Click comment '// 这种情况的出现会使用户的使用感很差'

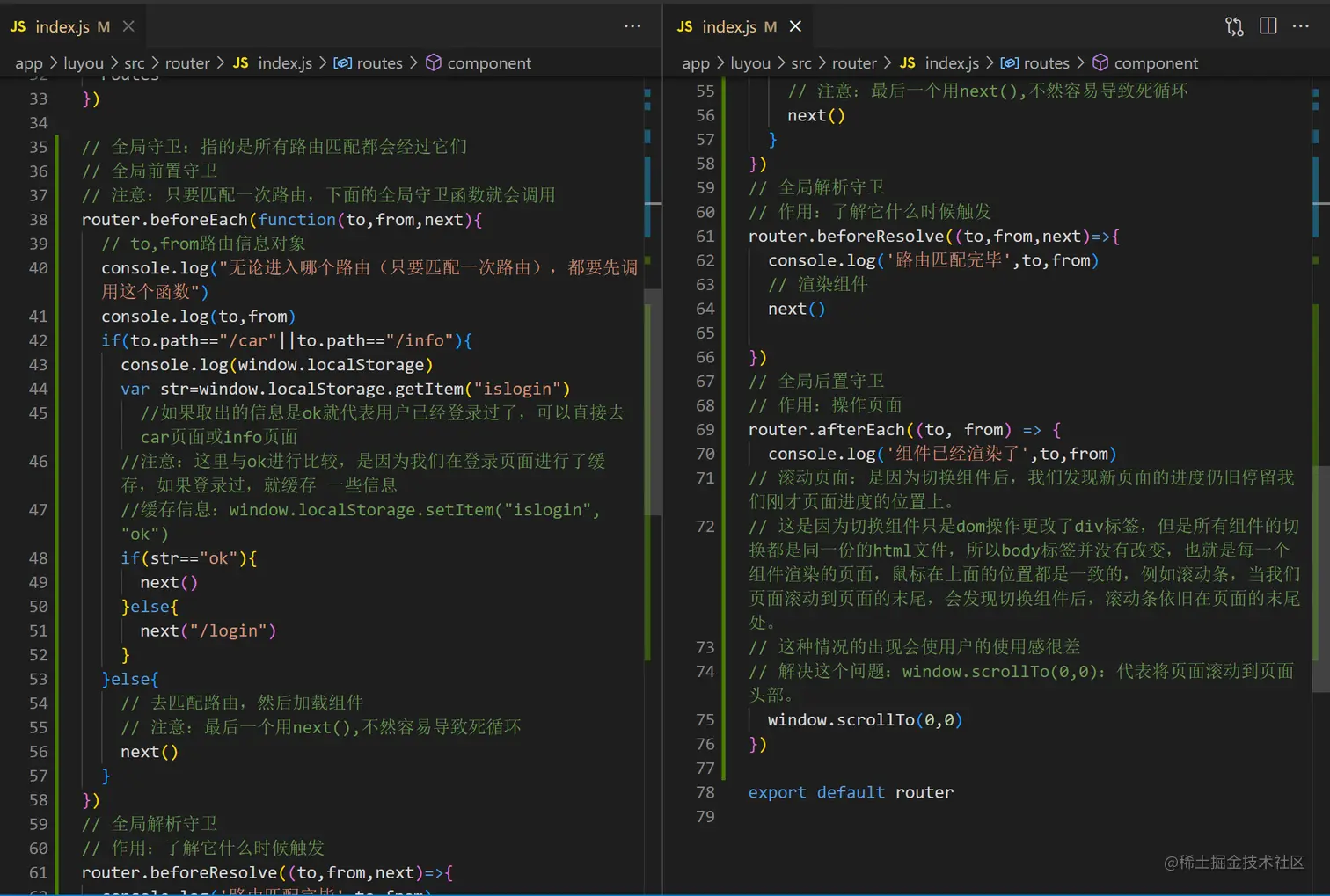[915, 647]
